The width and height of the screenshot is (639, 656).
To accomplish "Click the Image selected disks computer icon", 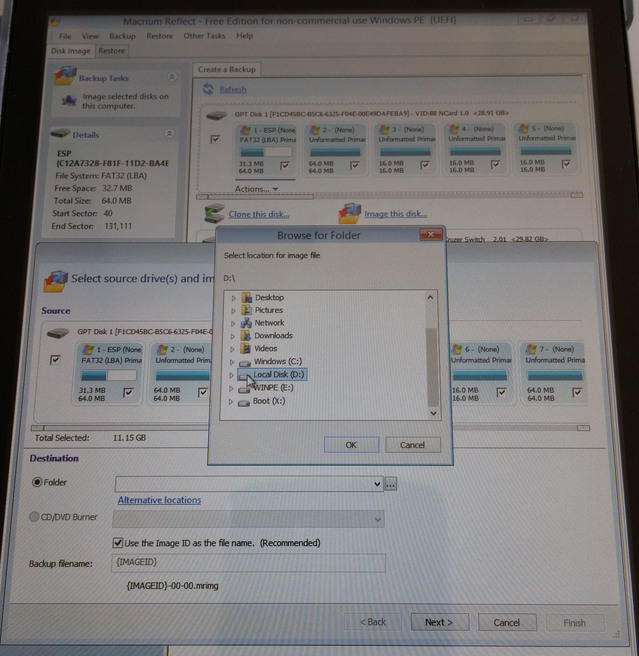I will click(x=69, y=100).
